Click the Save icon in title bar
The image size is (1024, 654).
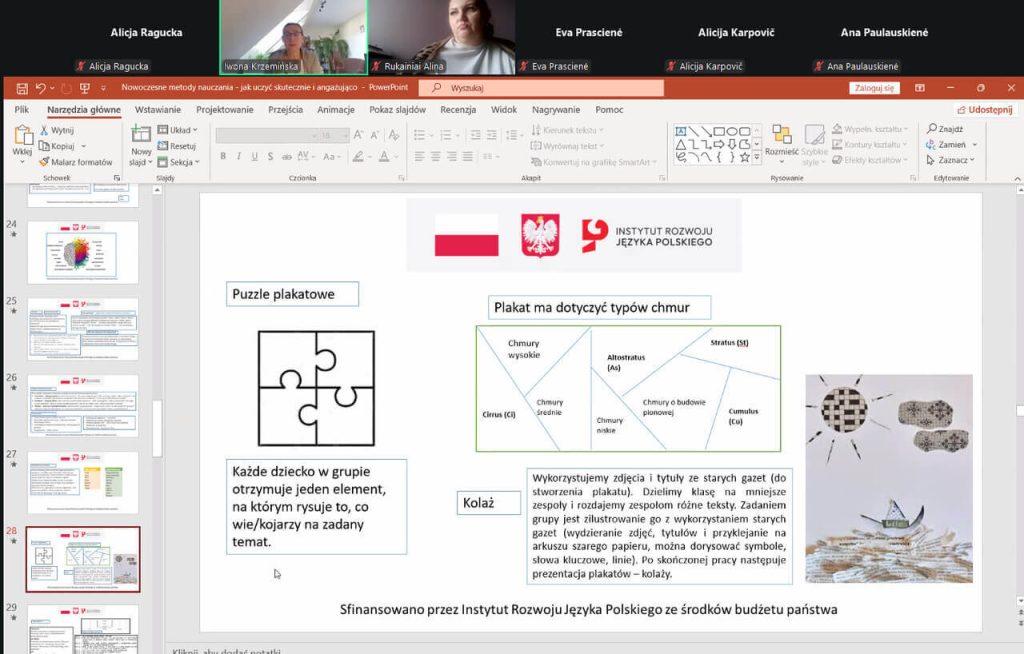pyautogui.click(x=21, y=88)
